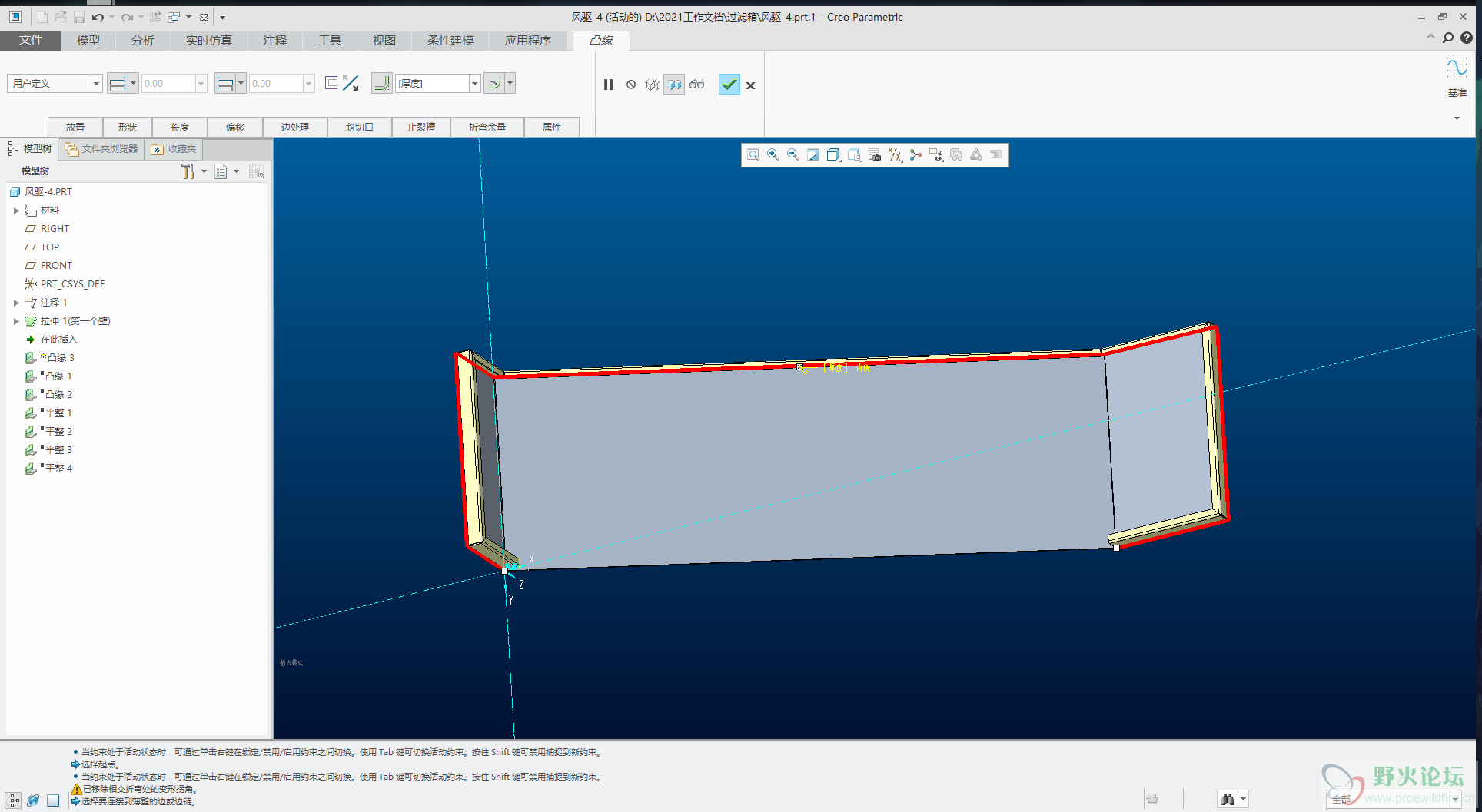Open the saved orientations icon

(854, 154)
